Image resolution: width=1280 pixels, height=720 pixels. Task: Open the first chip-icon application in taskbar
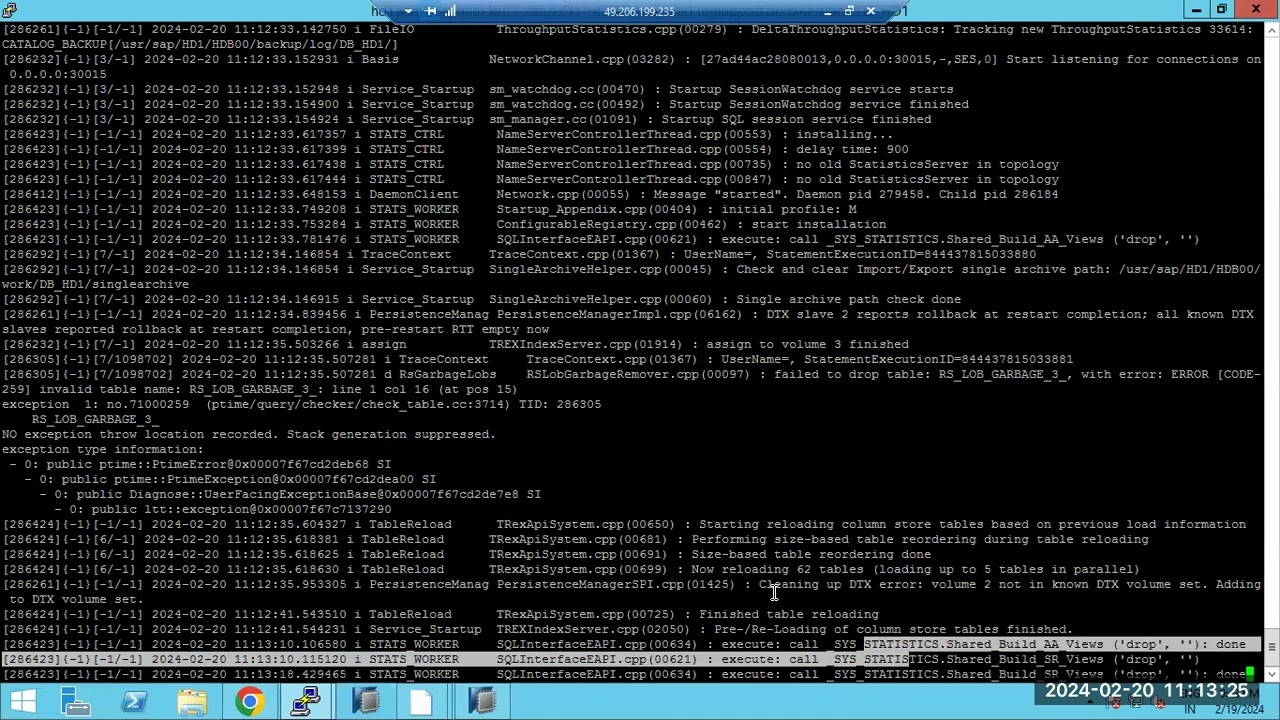click(365, 702)
